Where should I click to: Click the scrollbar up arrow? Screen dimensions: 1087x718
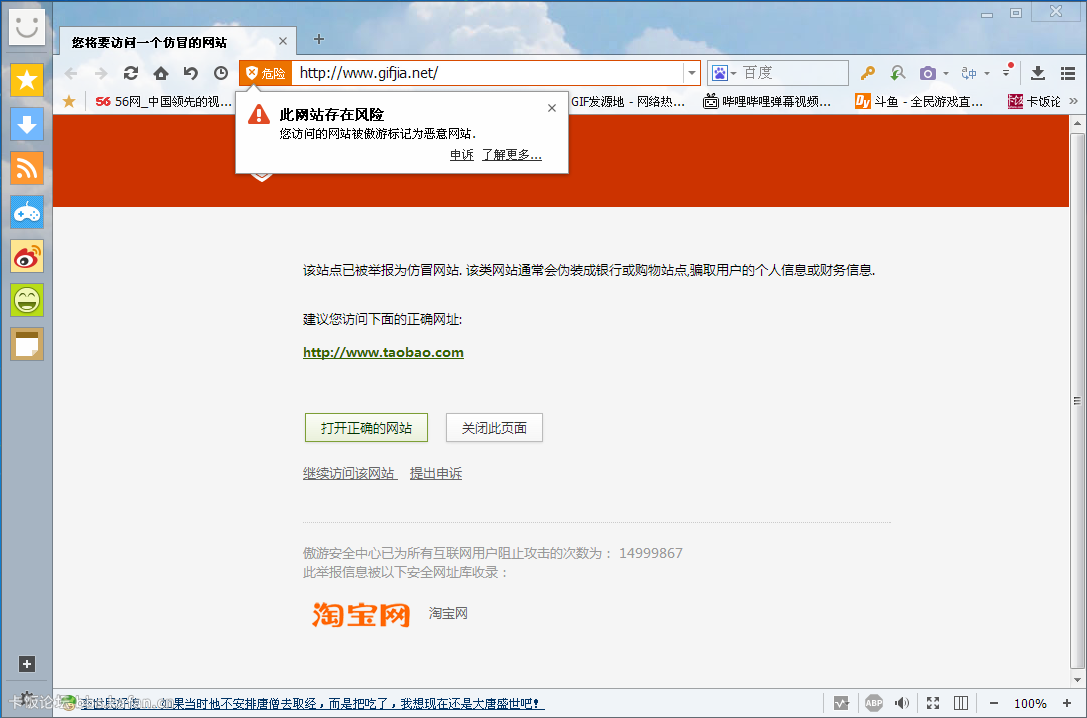click(1077, 123)
